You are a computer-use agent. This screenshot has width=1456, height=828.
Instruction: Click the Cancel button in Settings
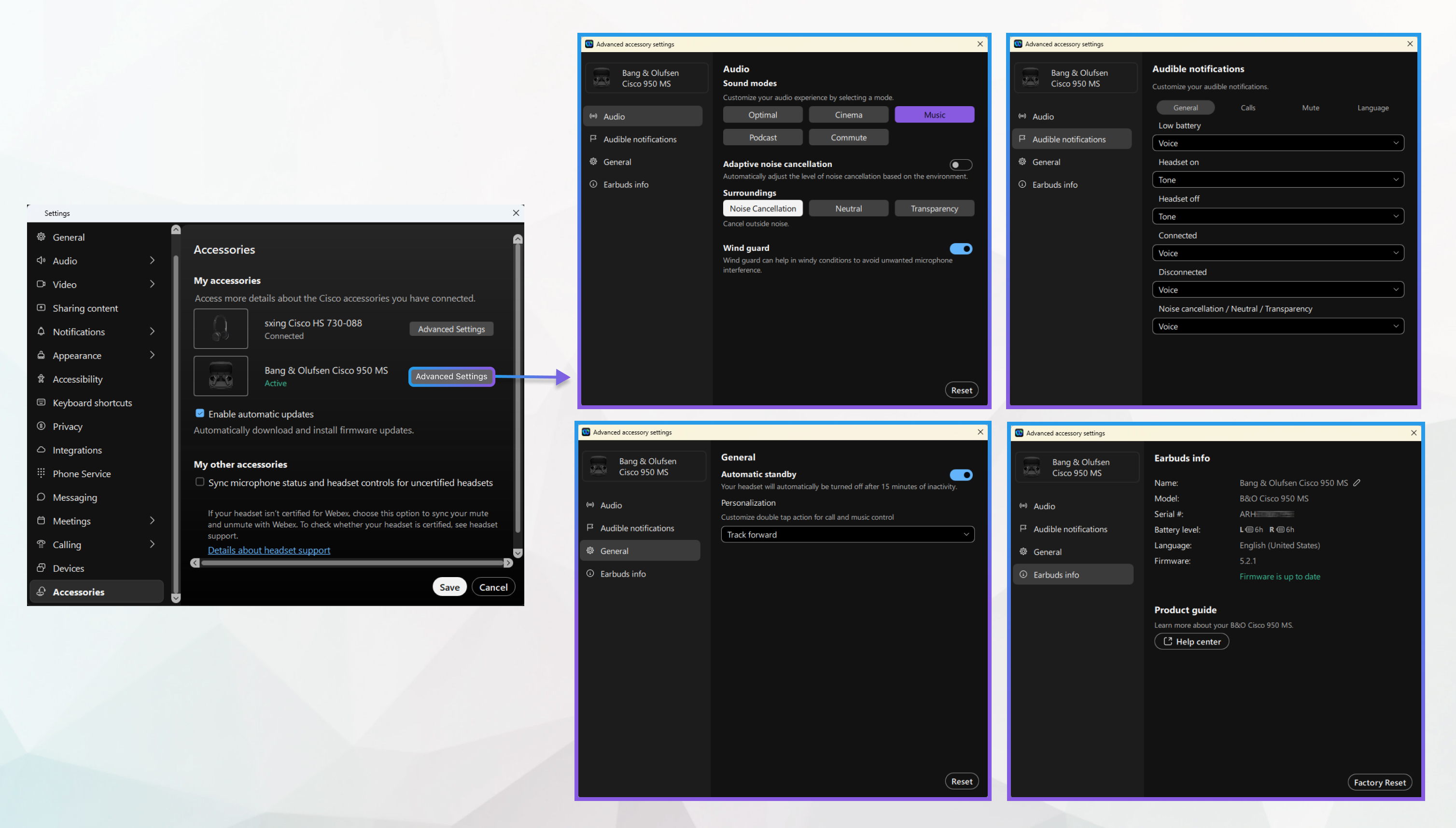pyautogui.click(x=493, y=587)
